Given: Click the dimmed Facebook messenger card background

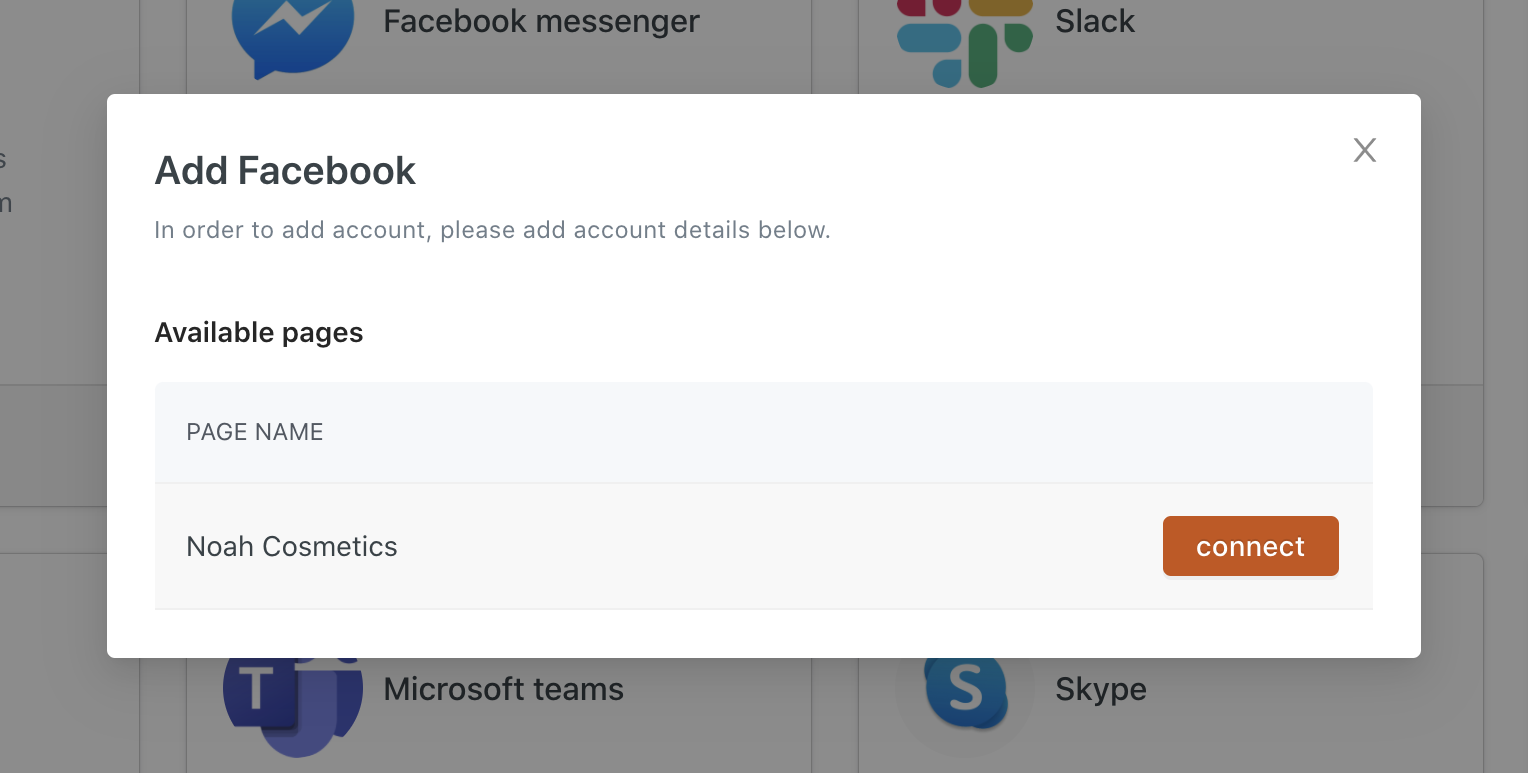Looking at the screenshot, I should [498, 47].
